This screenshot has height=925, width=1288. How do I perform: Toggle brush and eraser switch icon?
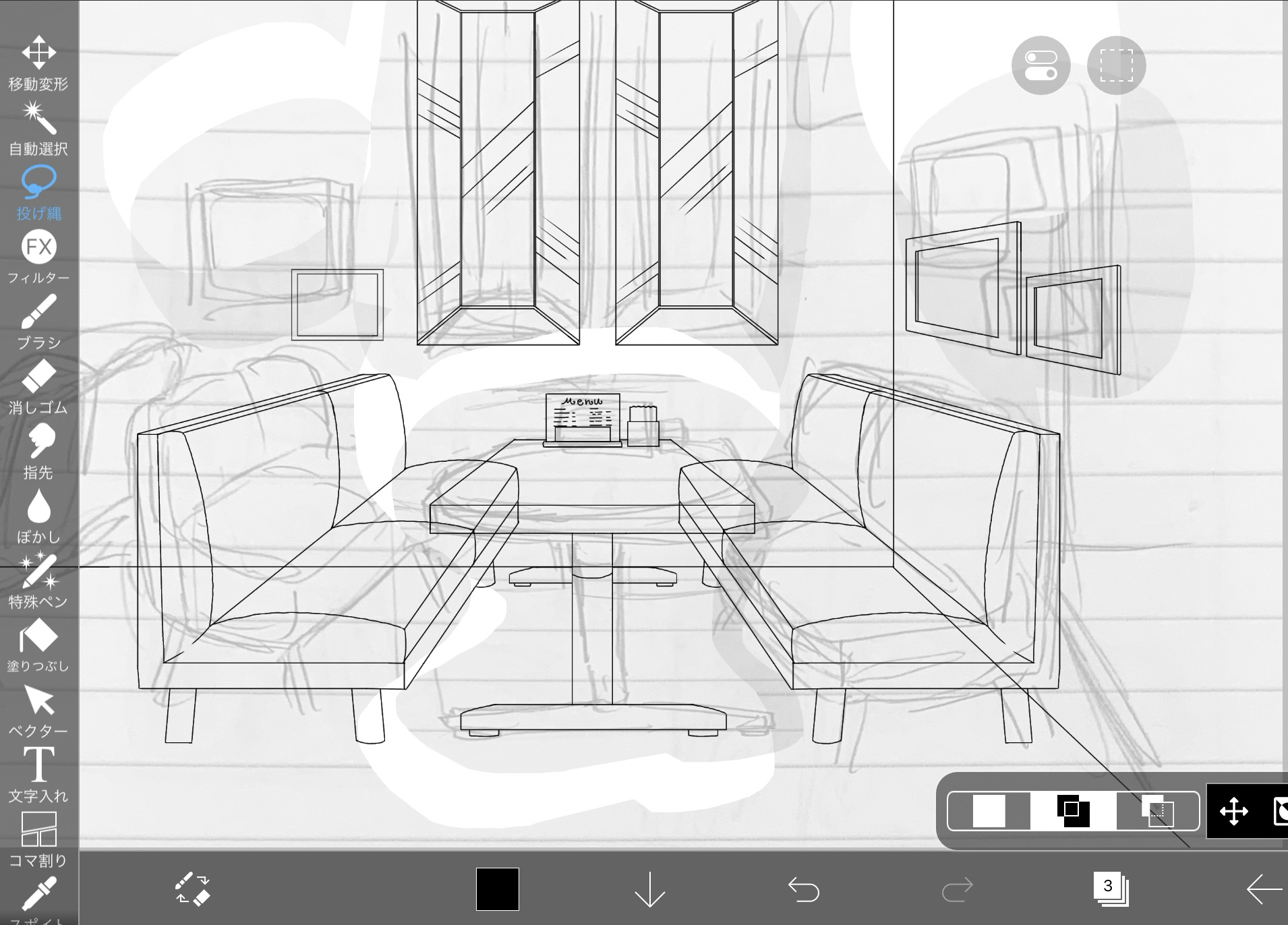click(193, 889)
